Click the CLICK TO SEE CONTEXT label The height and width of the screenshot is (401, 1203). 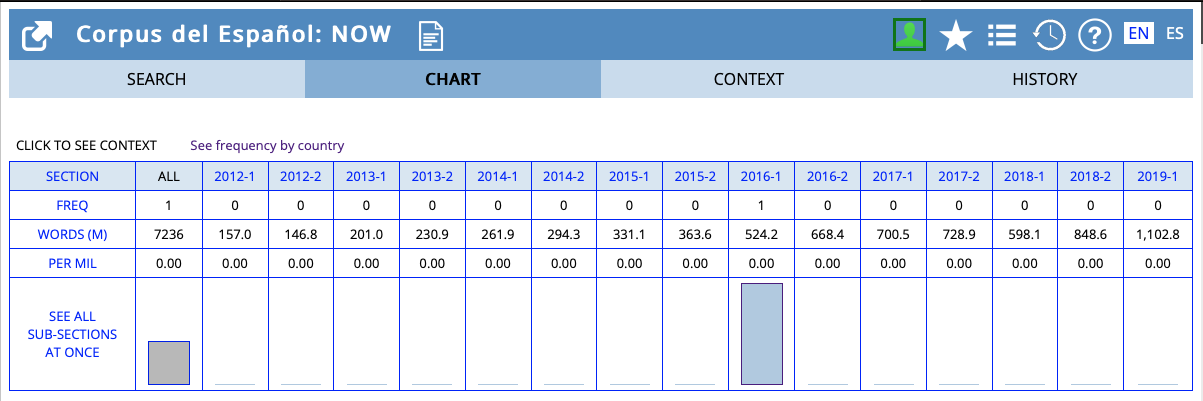(x=87, y=146)
